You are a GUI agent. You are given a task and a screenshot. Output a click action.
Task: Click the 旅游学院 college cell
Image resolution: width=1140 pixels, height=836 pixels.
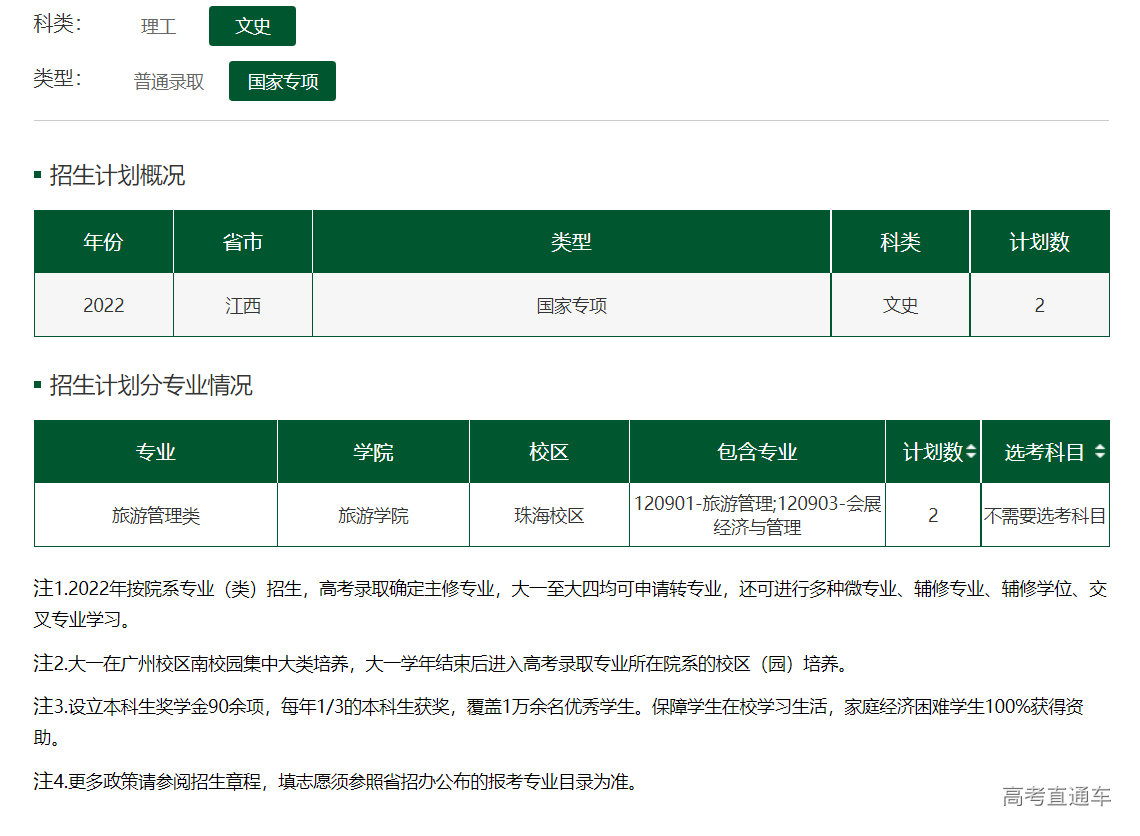coord(373,516)
